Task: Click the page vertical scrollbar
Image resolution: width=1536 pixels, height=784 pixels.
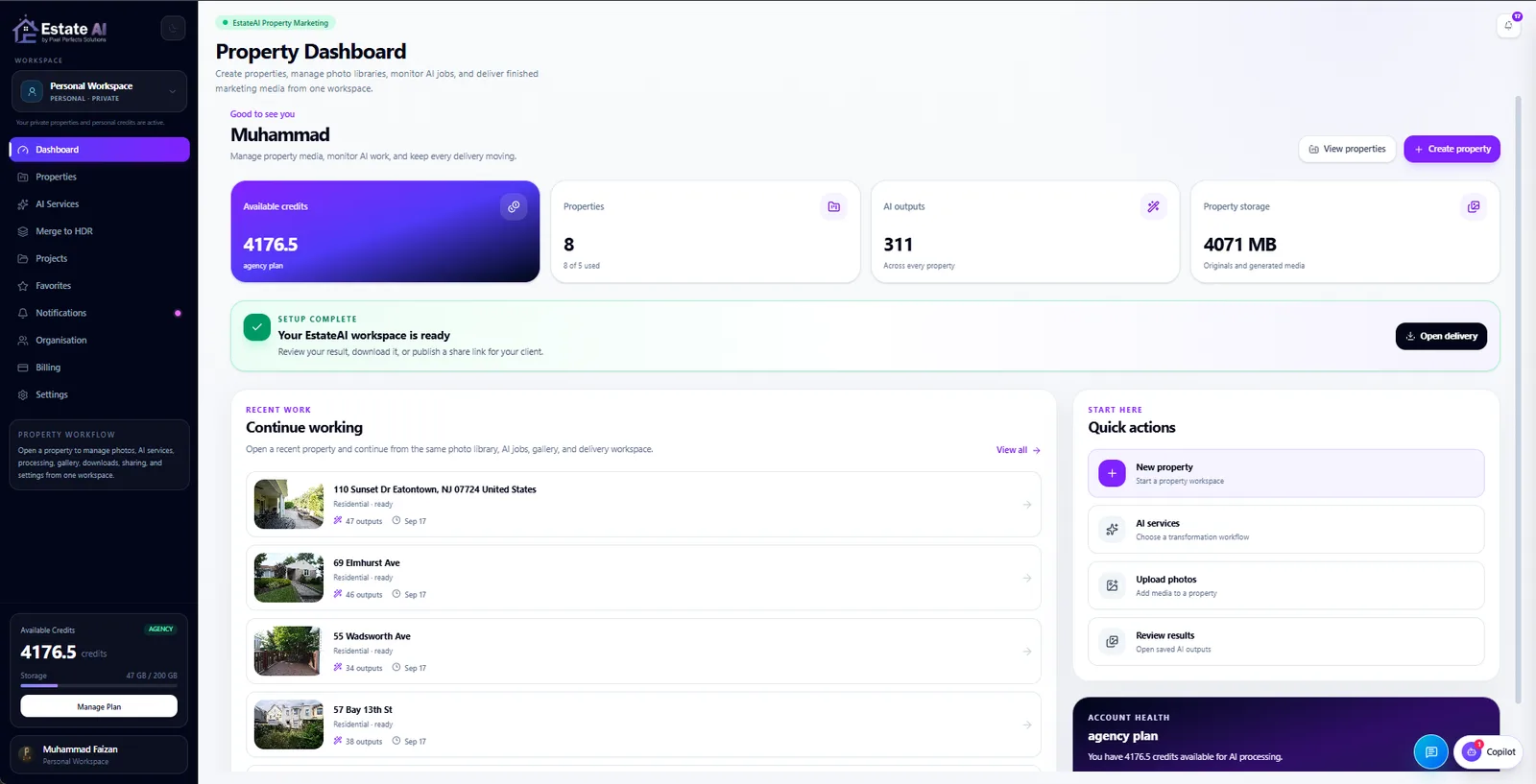Action: (1518, 400)
